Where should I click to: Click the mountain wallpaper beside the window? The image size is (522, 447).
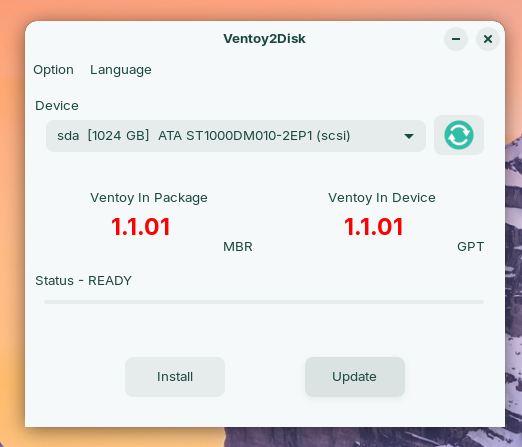[x=513, y=267]
